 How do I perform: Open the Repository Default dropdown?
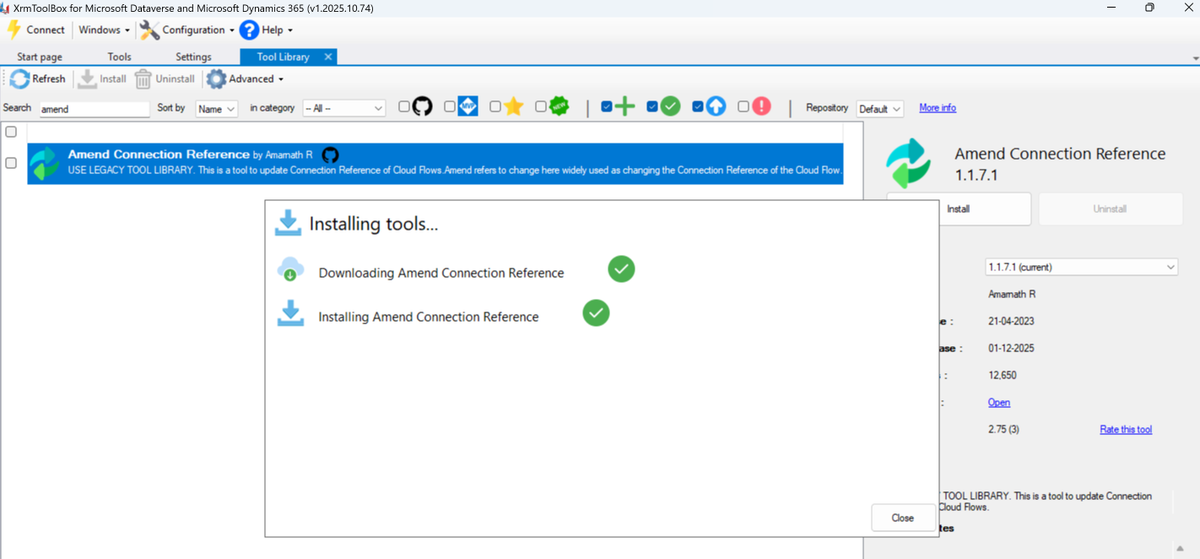(880, 108)
